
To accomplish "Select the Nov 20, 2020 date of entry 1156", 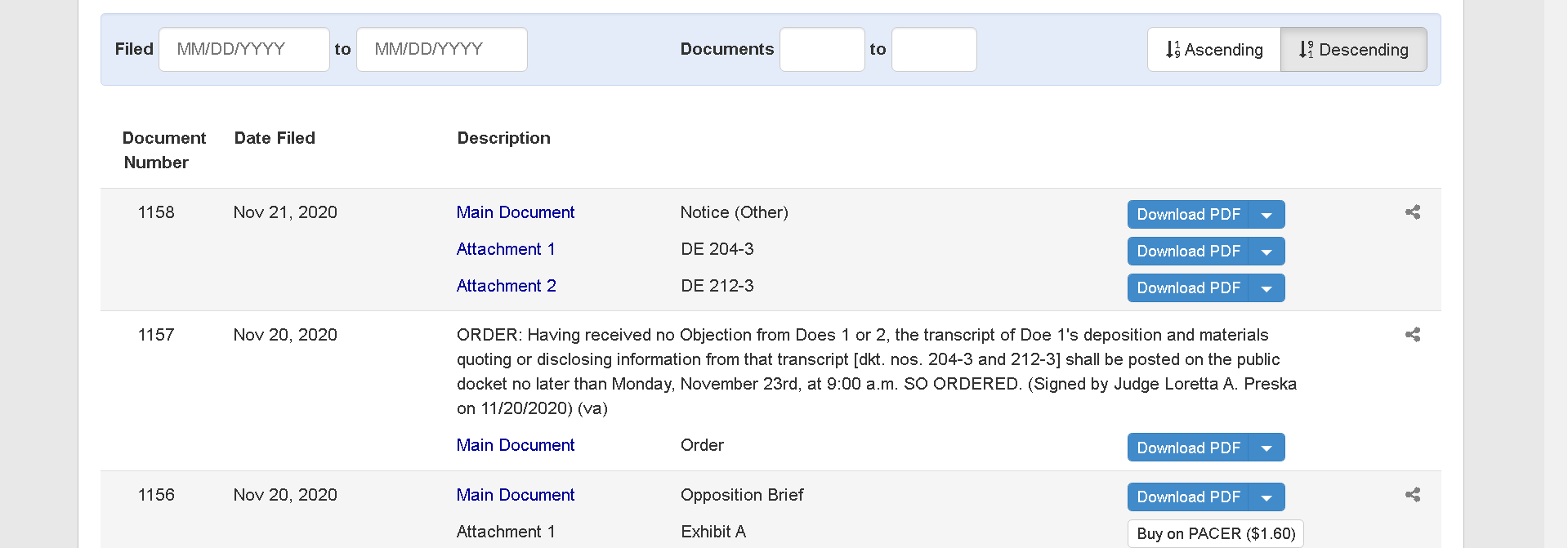I will pos(285,495).
